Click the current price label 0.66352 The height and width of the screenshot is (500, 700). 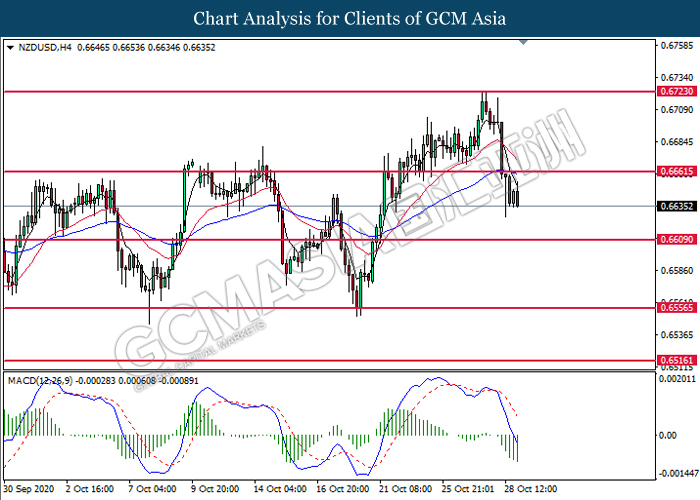coord(677,206)
